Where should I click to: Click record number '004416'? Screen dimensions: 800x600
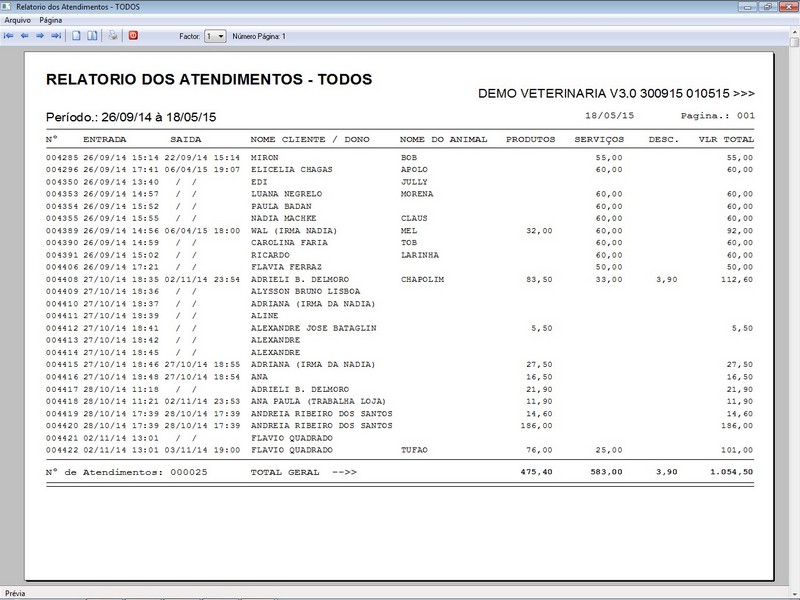tap(62, 377)
